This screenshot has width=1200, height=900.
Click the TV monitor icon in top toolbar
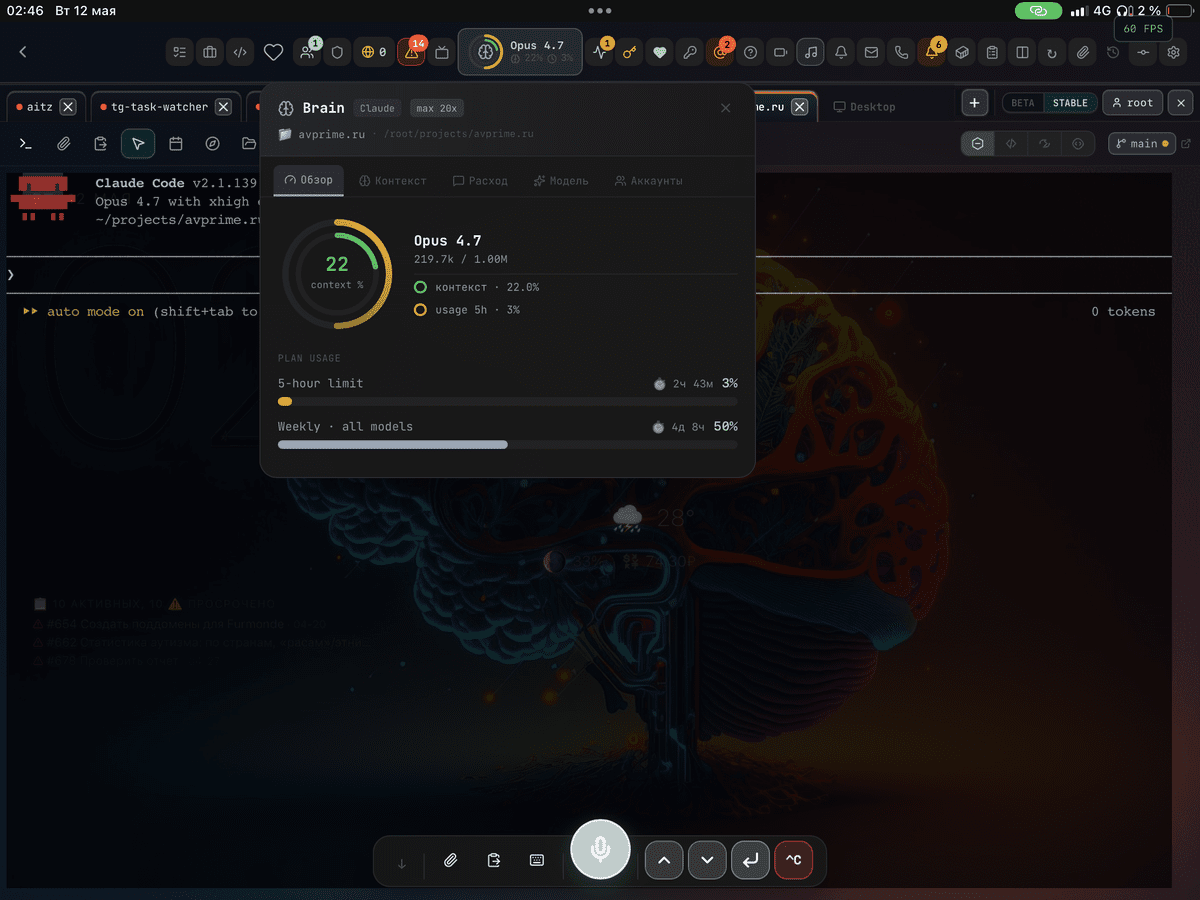pos(442,52)
